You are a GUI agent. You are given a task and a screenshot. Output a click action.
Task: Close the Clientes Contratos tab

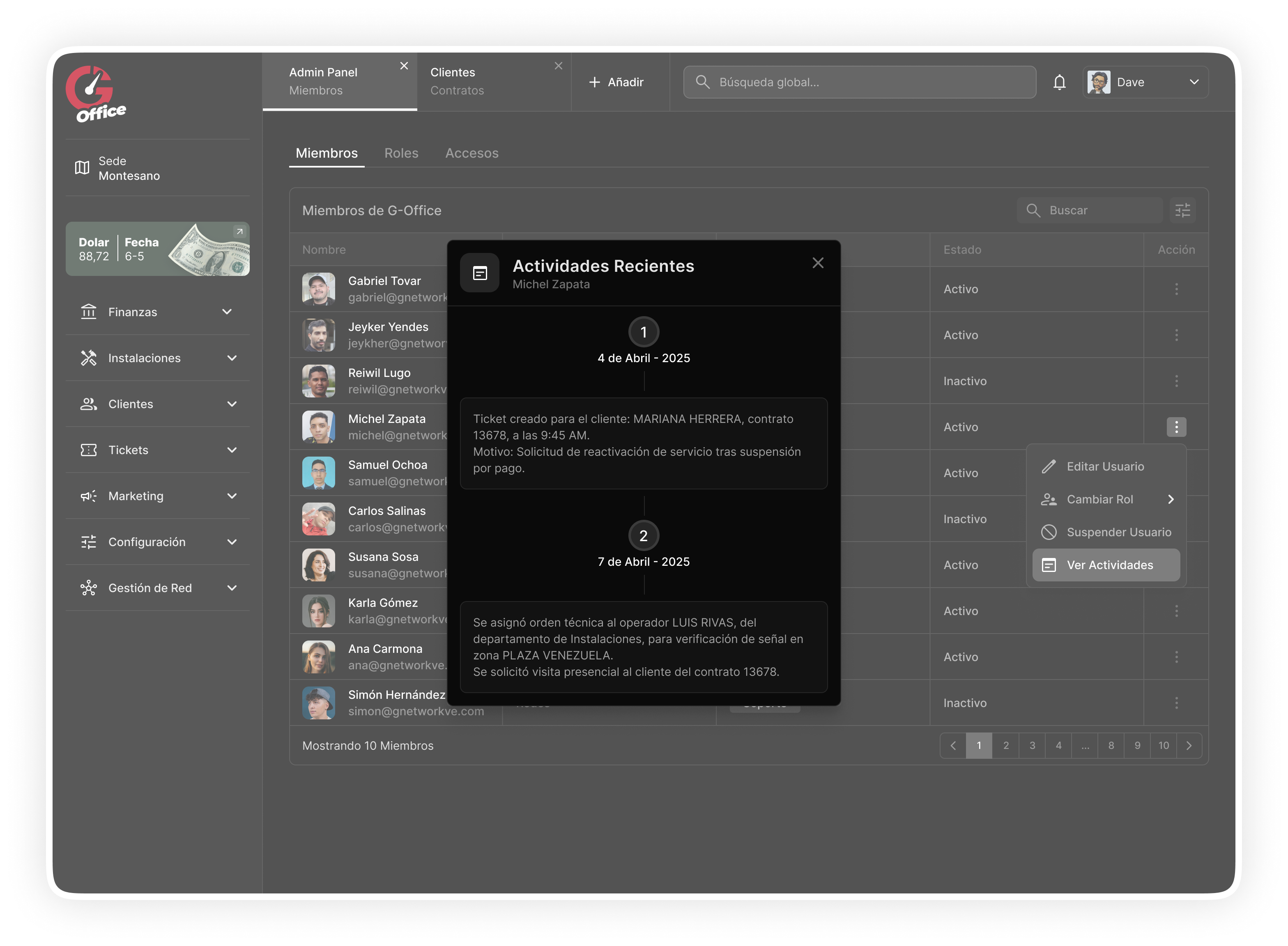pos(559,66)
